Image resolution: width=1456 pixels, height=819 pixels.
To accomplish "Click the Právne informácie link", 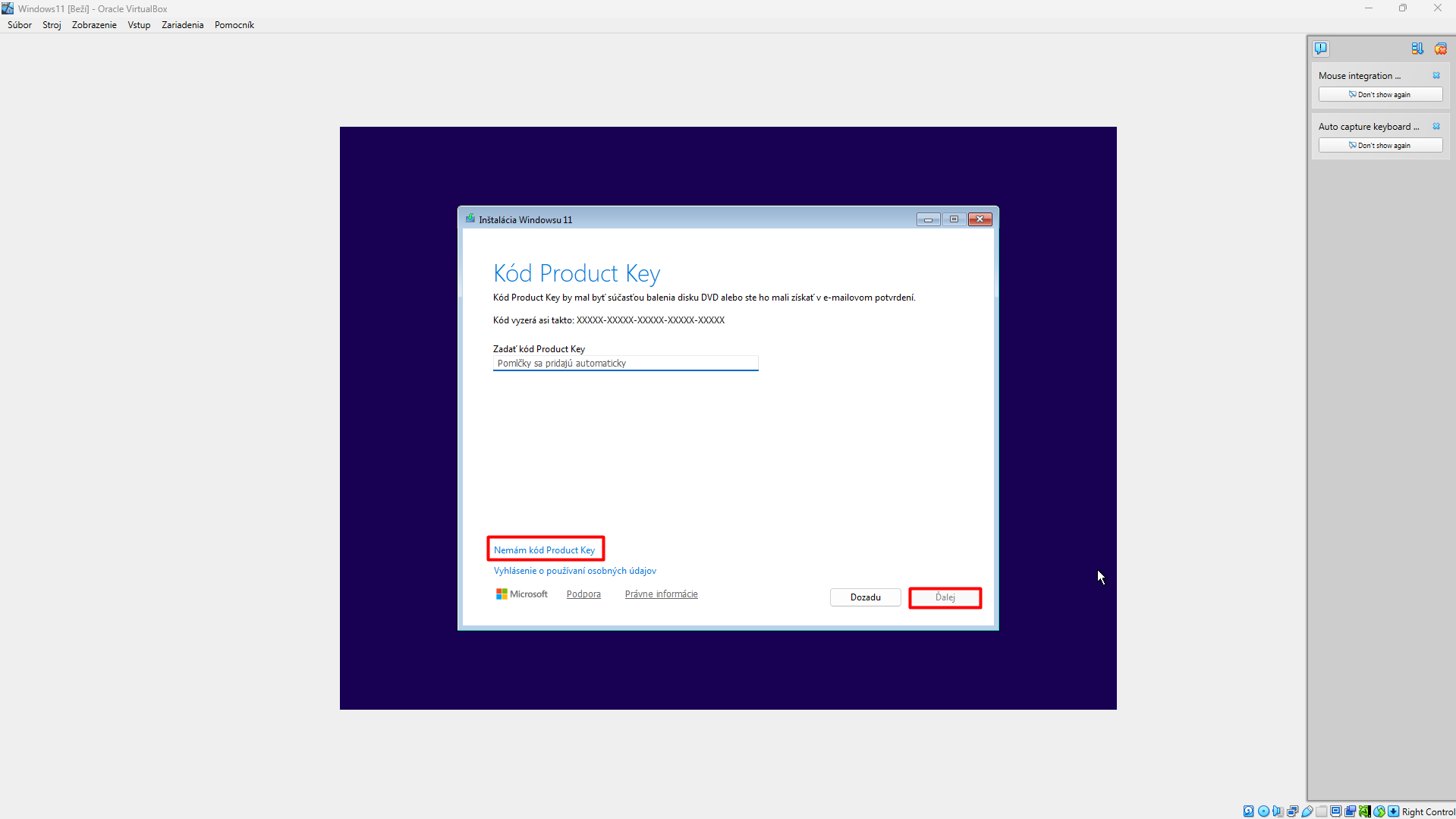I will 661,594.
